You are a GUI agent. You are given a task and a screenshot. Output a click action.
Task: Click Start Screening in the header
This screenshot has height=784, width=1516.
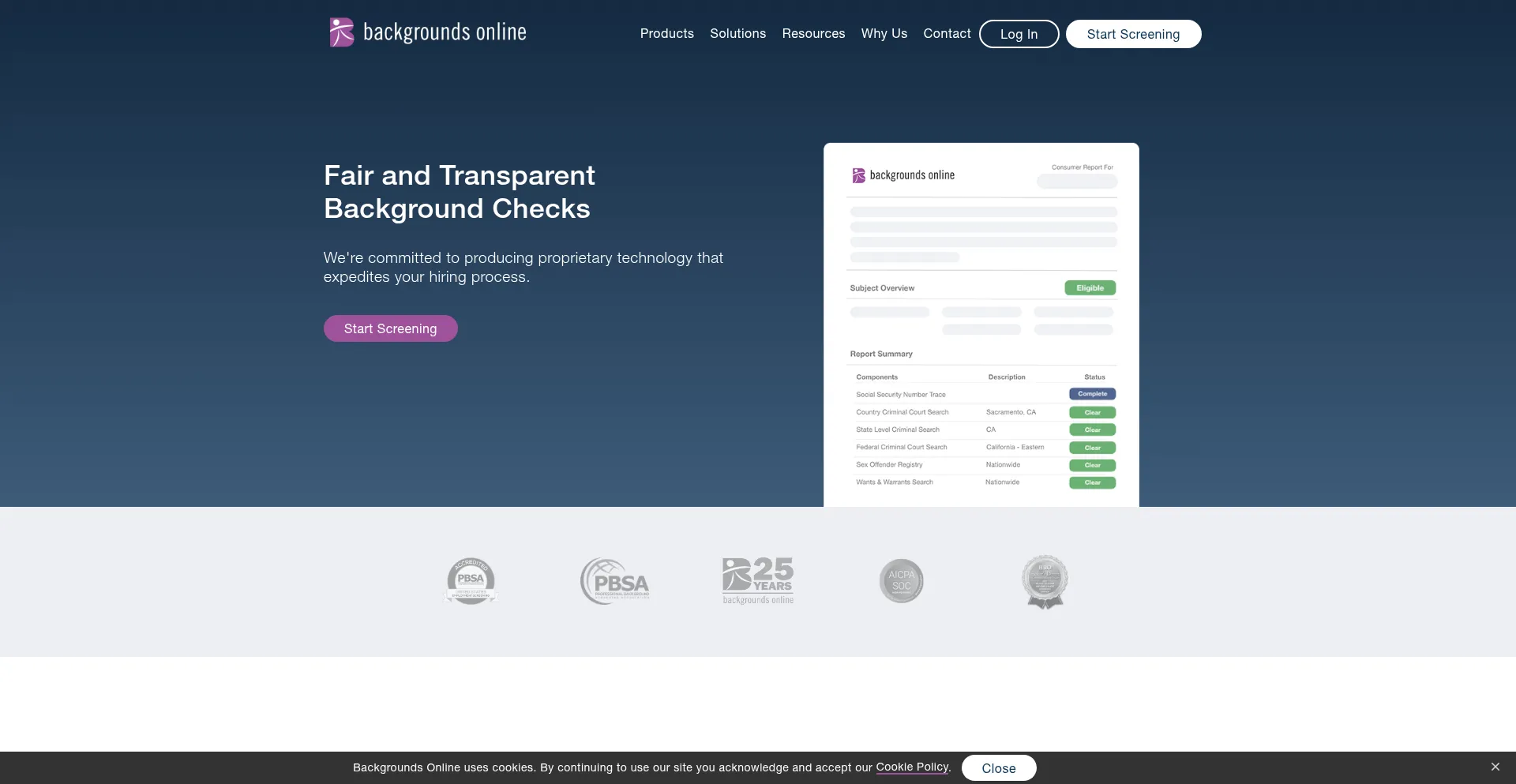(1133, 34)
